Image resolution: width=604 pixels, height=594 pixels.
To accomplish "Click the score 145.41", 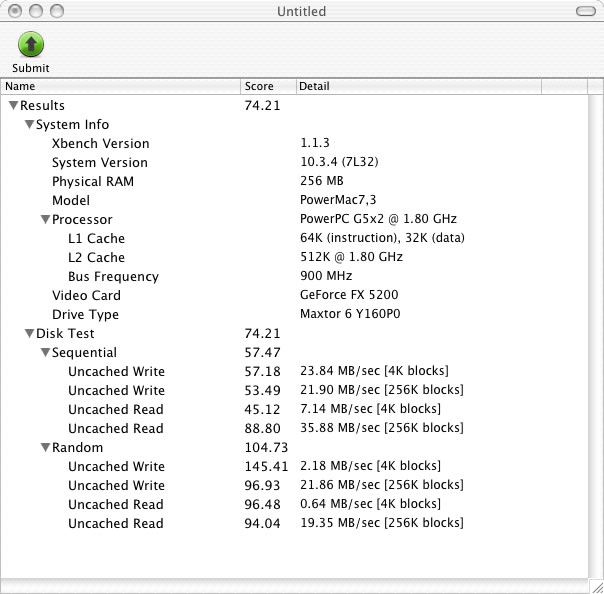I will tap(266, 466).
